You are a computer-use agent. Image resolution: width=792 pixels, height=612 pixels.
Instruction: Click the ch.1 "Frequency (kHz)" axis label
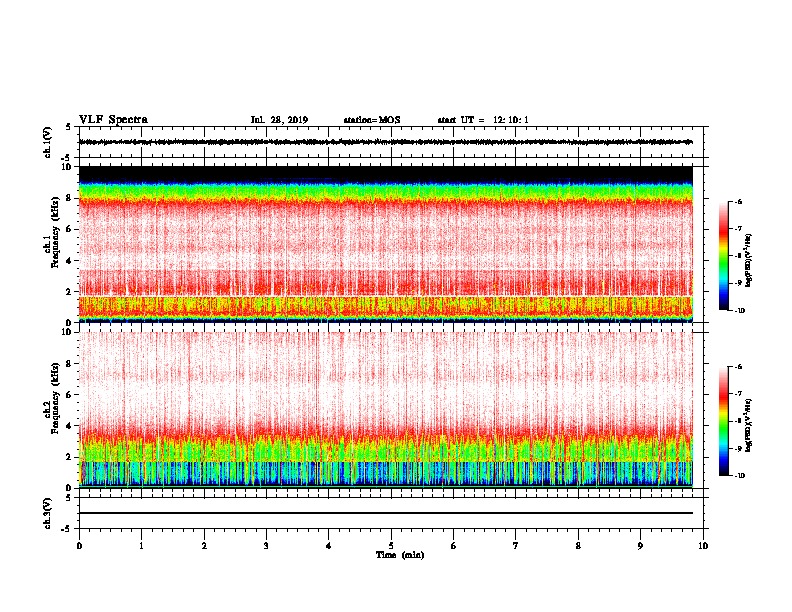click(x=55, y=232)
